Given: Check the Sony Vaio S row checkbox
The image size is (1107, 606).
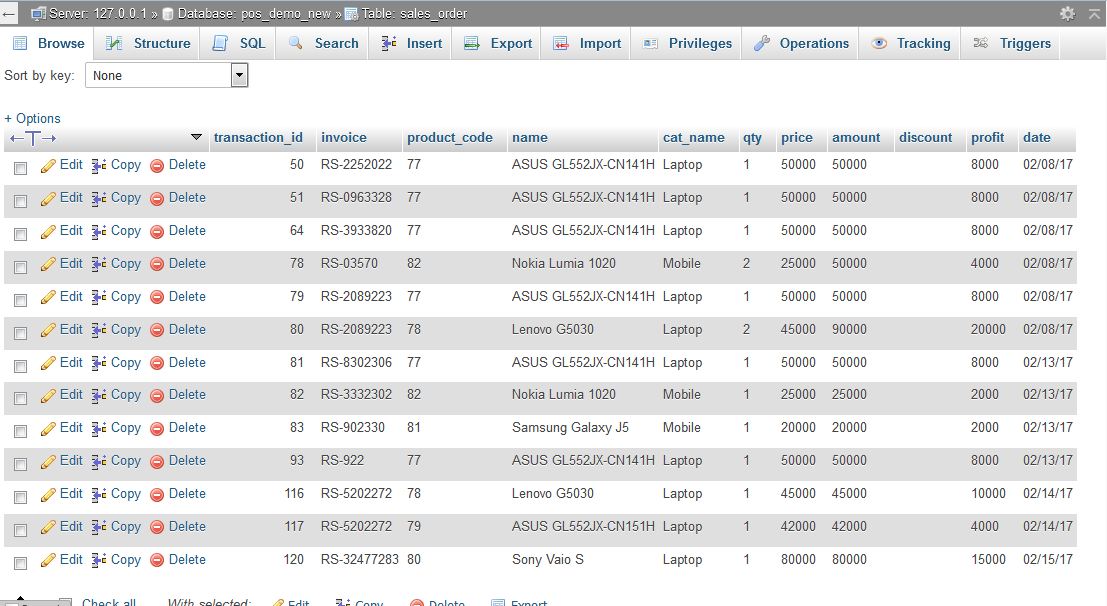Looking at the screenshot, I should [20, 563].
